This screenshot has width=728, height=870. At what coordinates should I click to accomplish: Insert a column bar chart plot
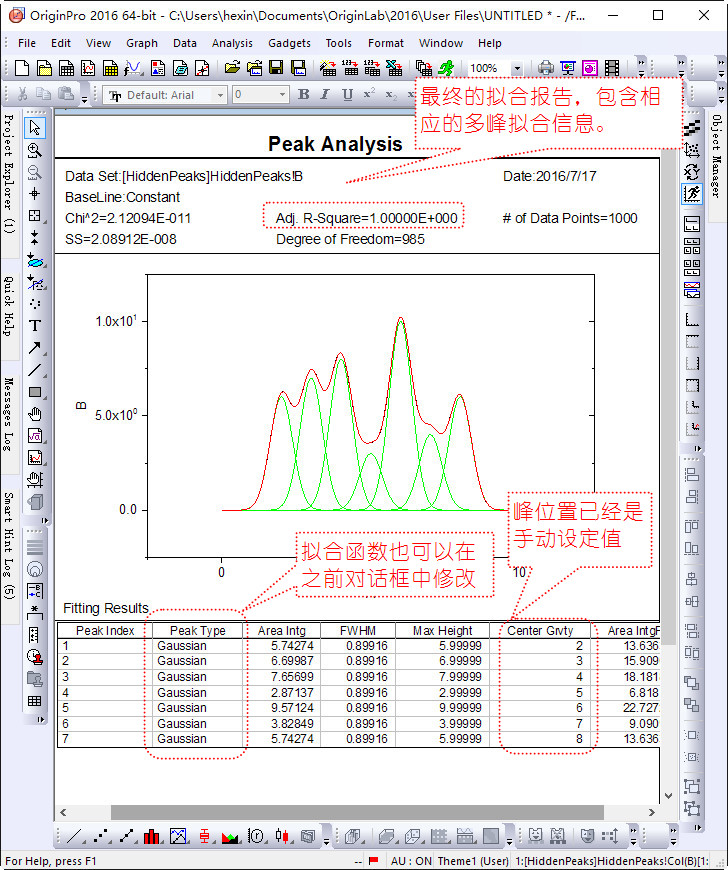(x=153, y=835)
